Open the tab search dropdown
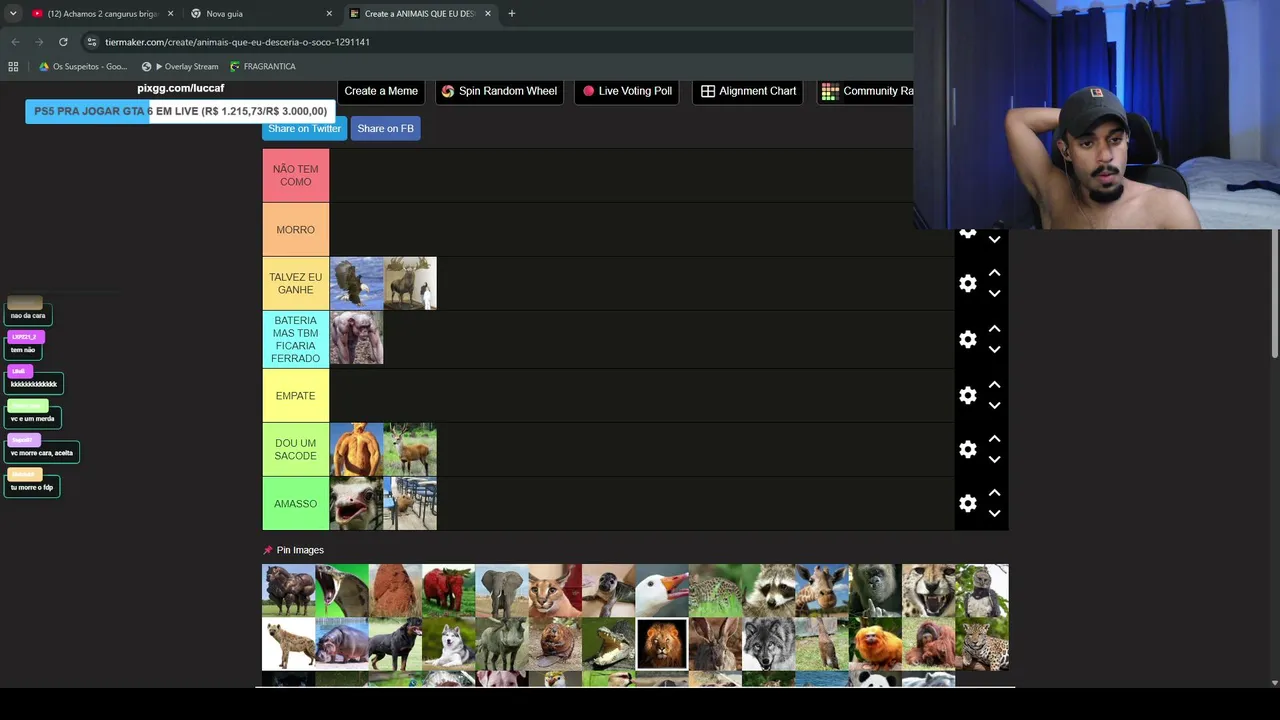 pyautogui.click(x=13, y=14)
